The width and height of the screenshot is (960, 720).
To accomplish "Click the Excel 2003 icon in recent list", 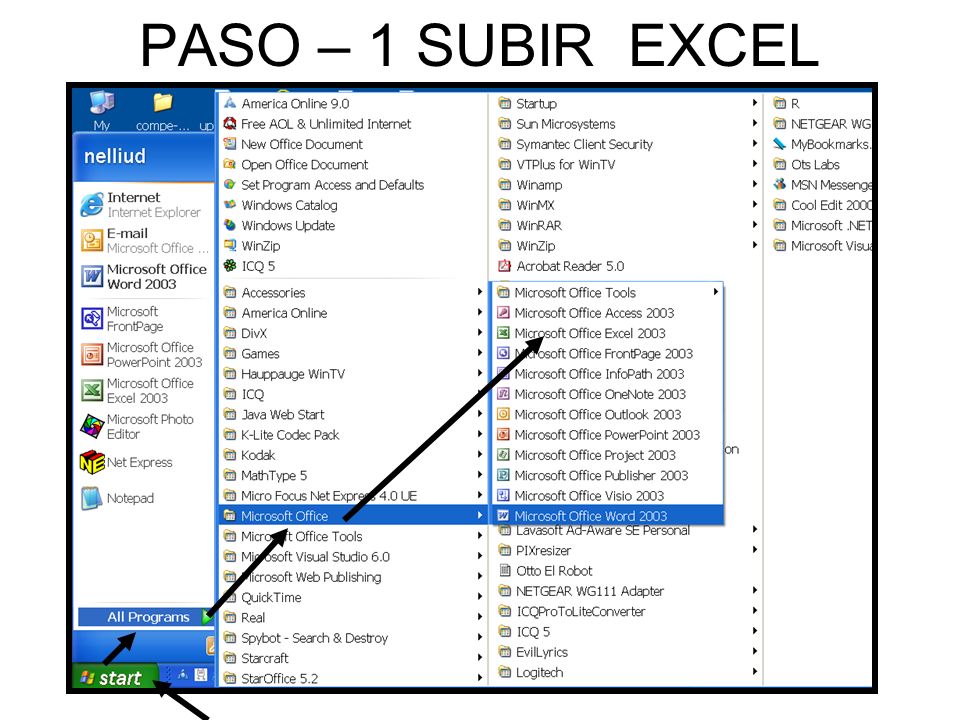I will (92, 391).
